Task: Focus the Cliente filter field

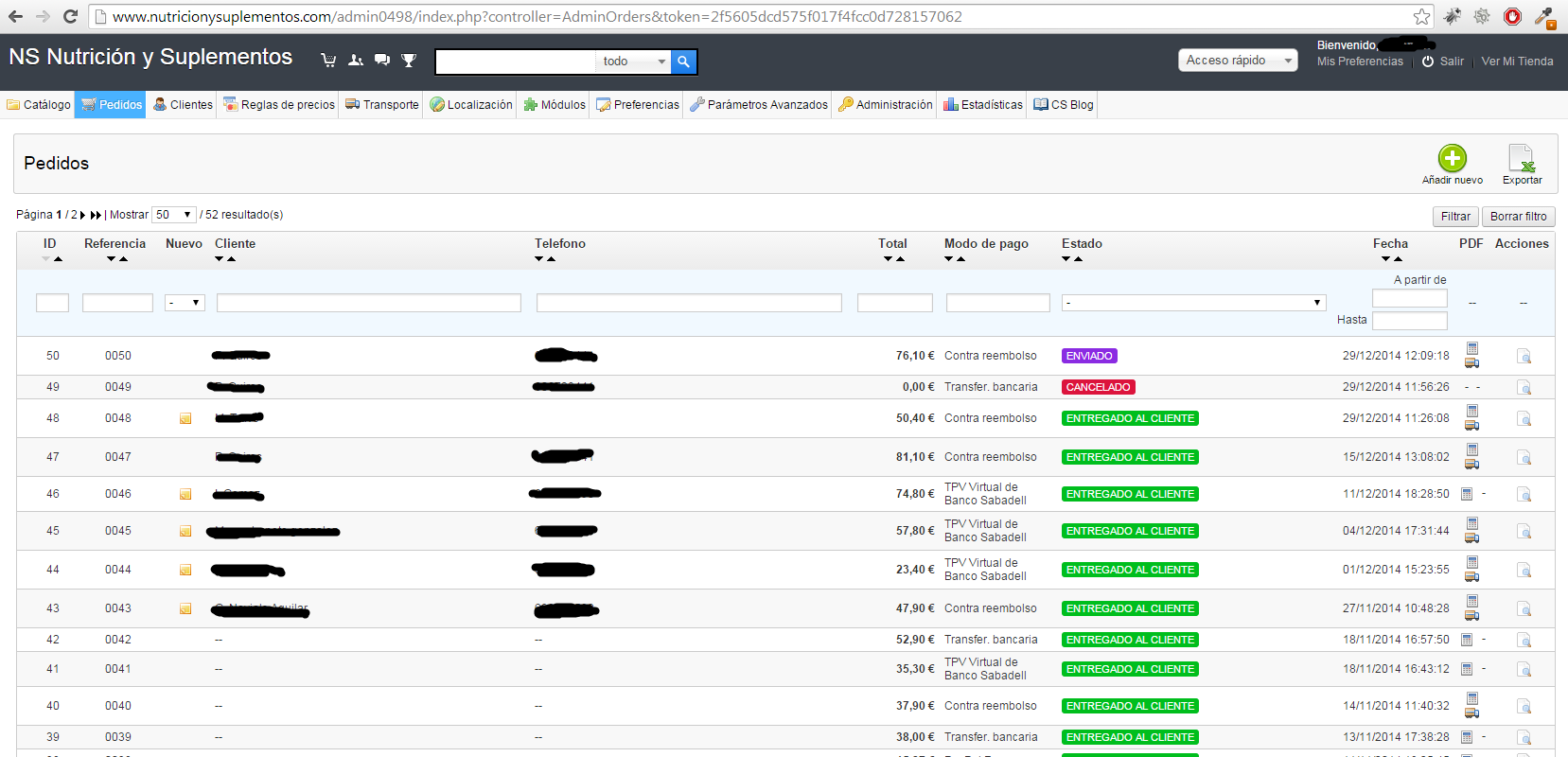Action: pyautogui.click(x=369, y=303)
